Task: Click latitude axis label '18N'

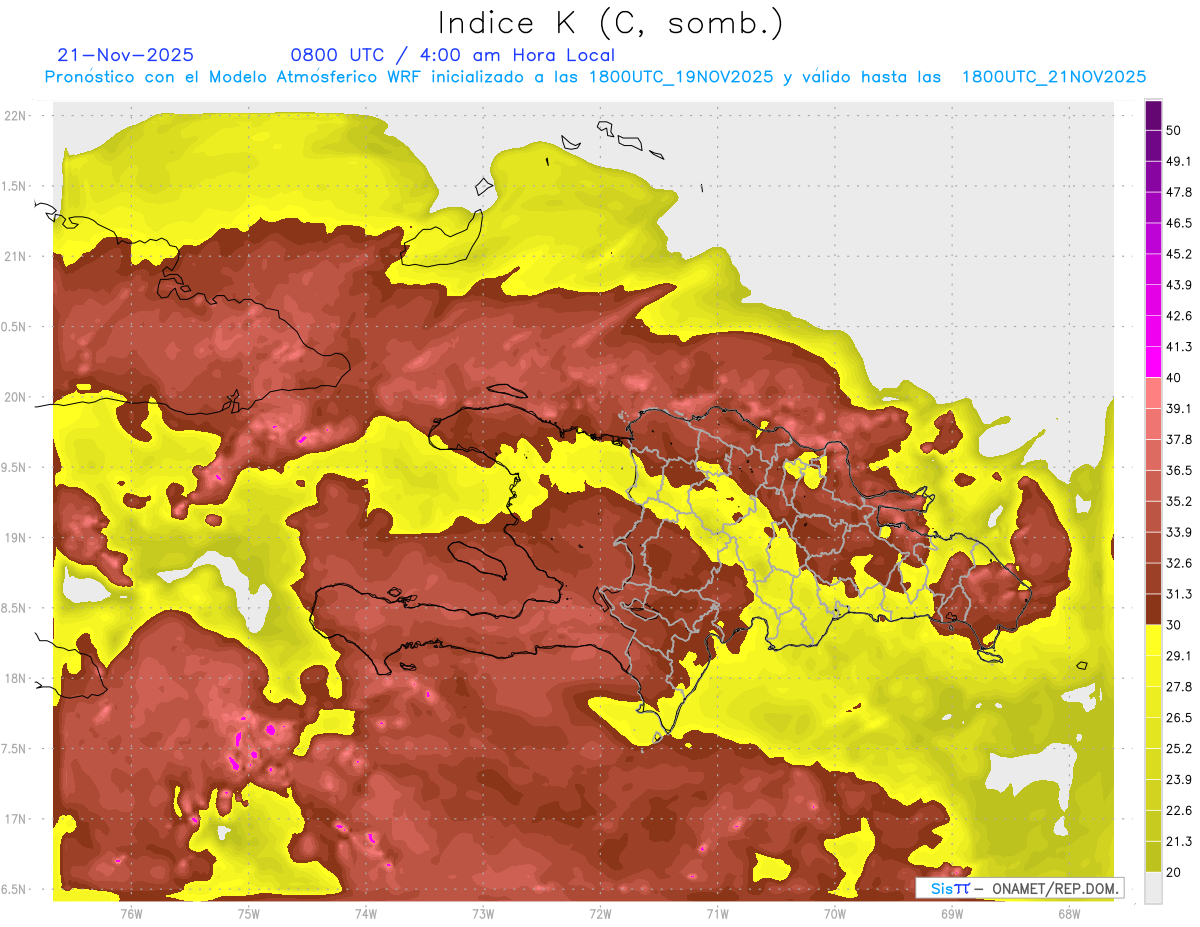Action: tap(17, 679)
